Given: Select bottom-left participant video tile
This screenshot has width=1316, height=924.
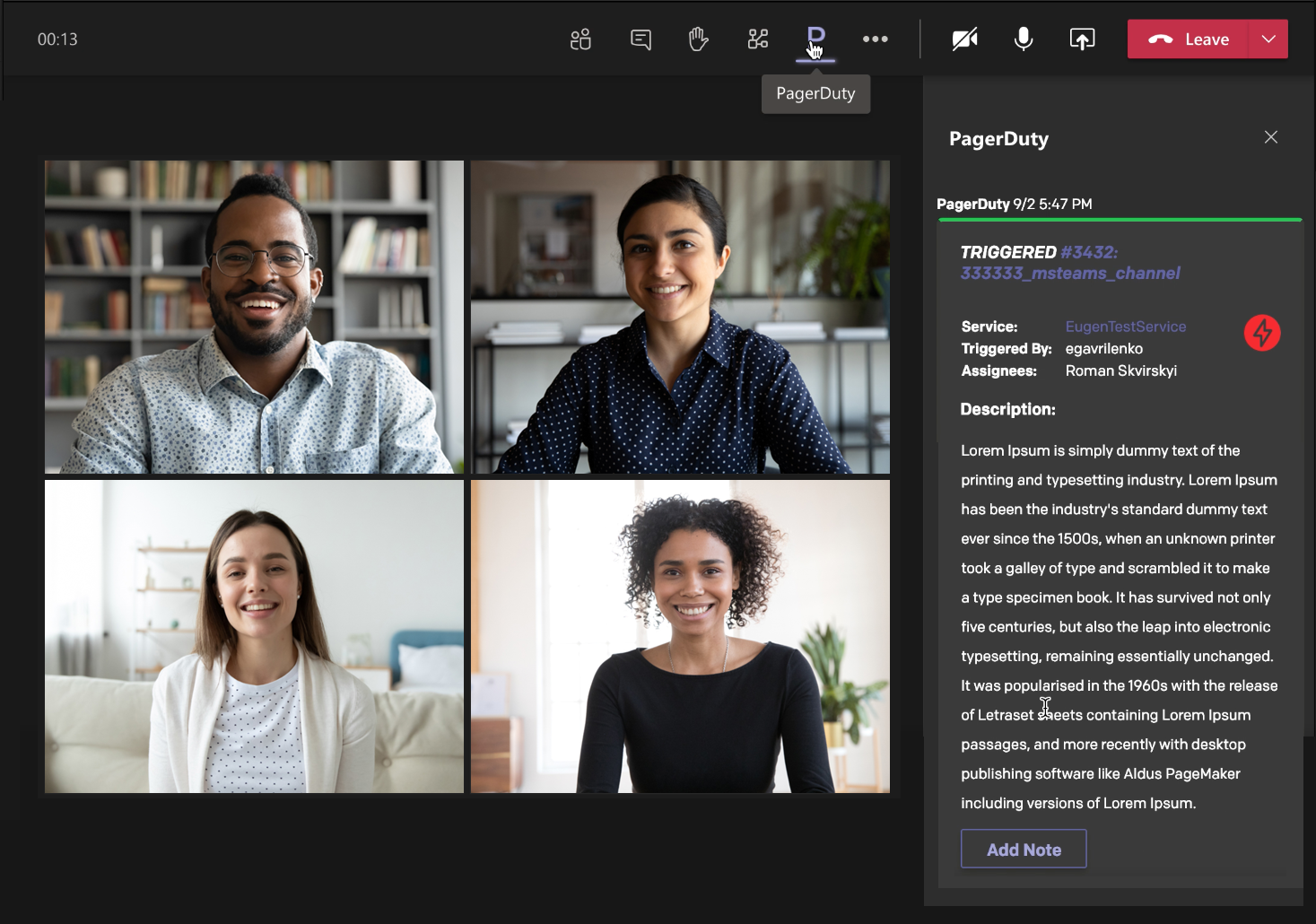Looking at the screenshot, I should coord(254,636).
